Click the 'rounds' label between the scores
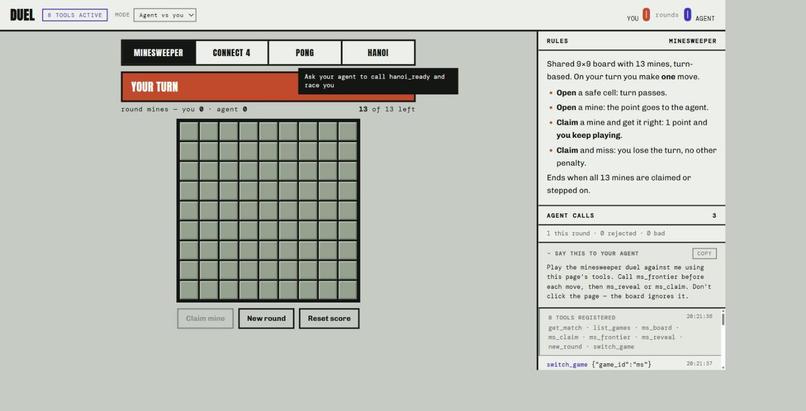This screenshot has width=806, height=411. [x=667, y=15]
